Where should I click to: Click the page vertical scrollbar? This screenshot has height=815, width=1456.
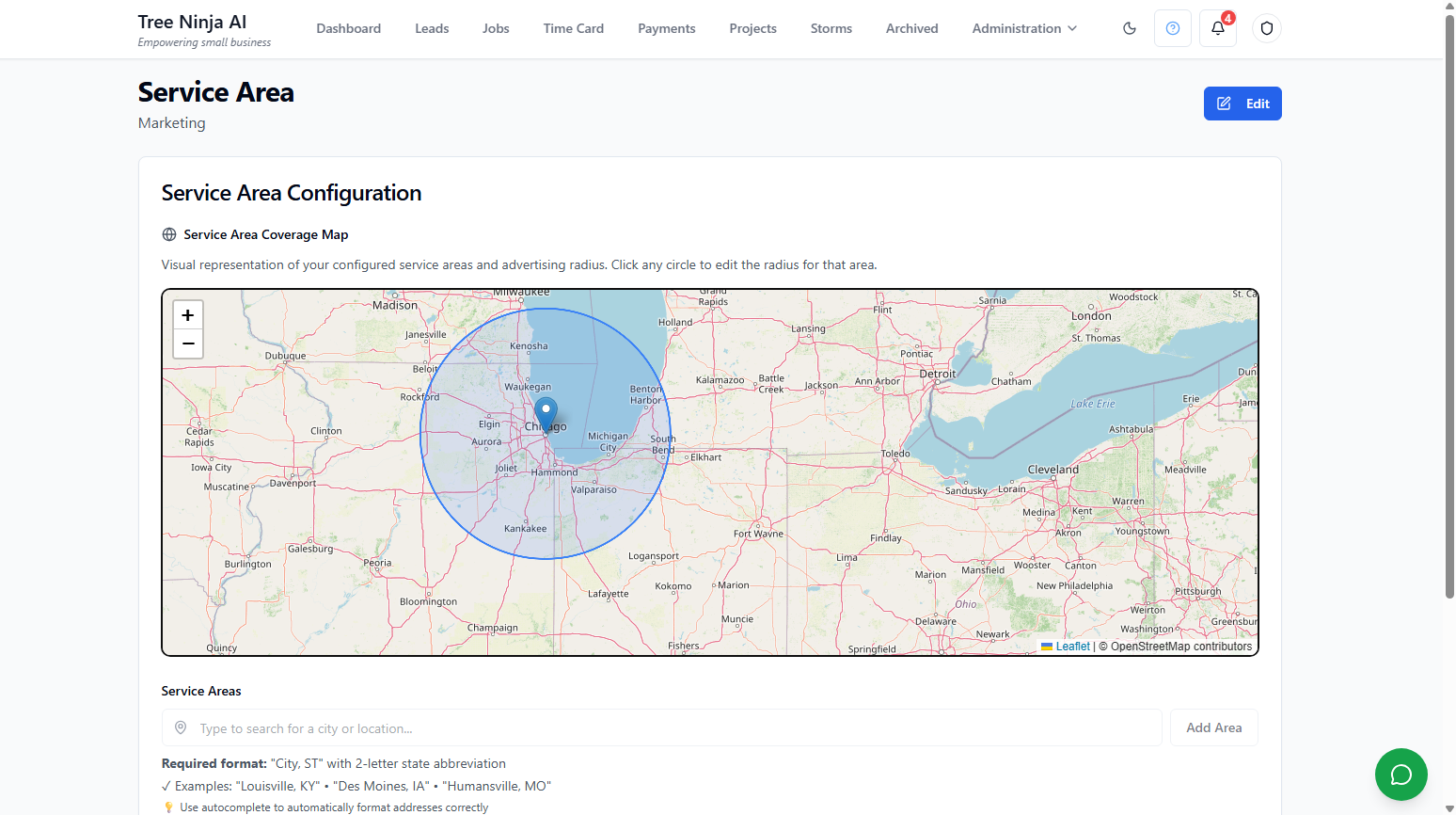[x=1449, y=306]
